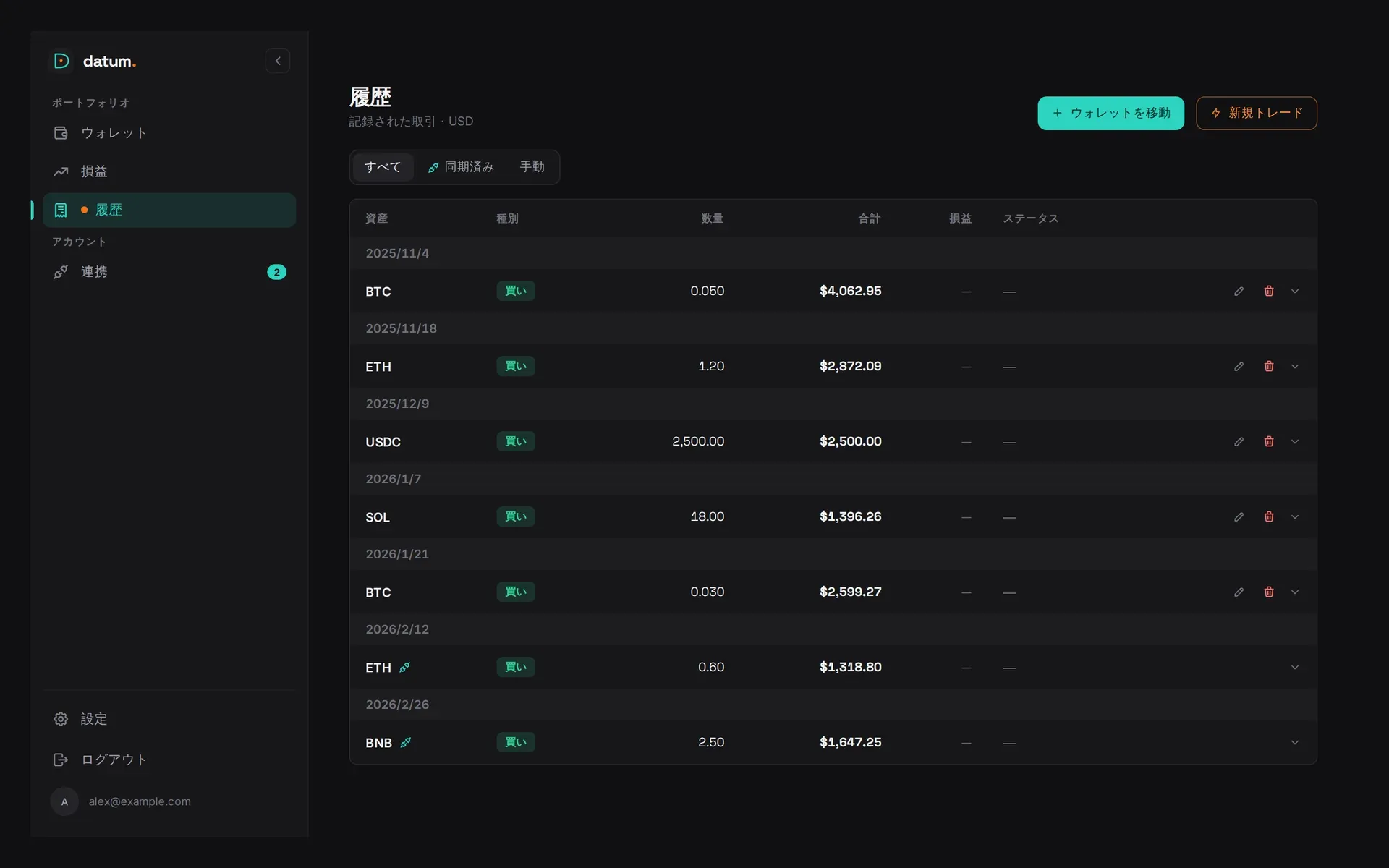Click the 2025/11/4 date group row
Screen dimensions: 1389x868
pyautogui.click(x=833, y=253)
